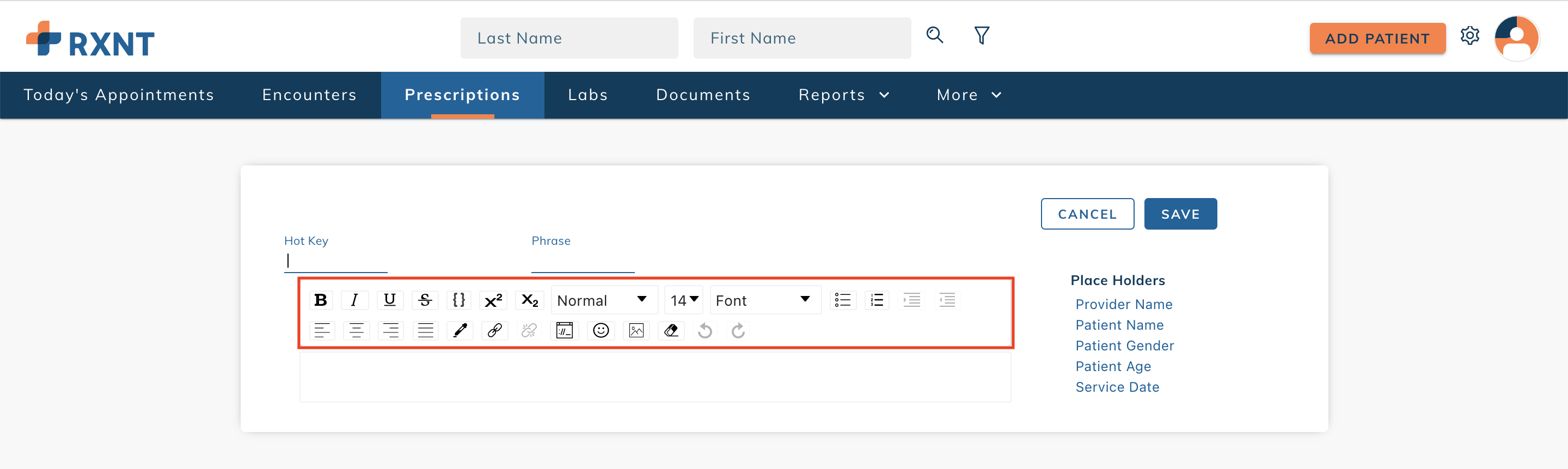Redo the last edit
1568x469 pixels.
738,330
